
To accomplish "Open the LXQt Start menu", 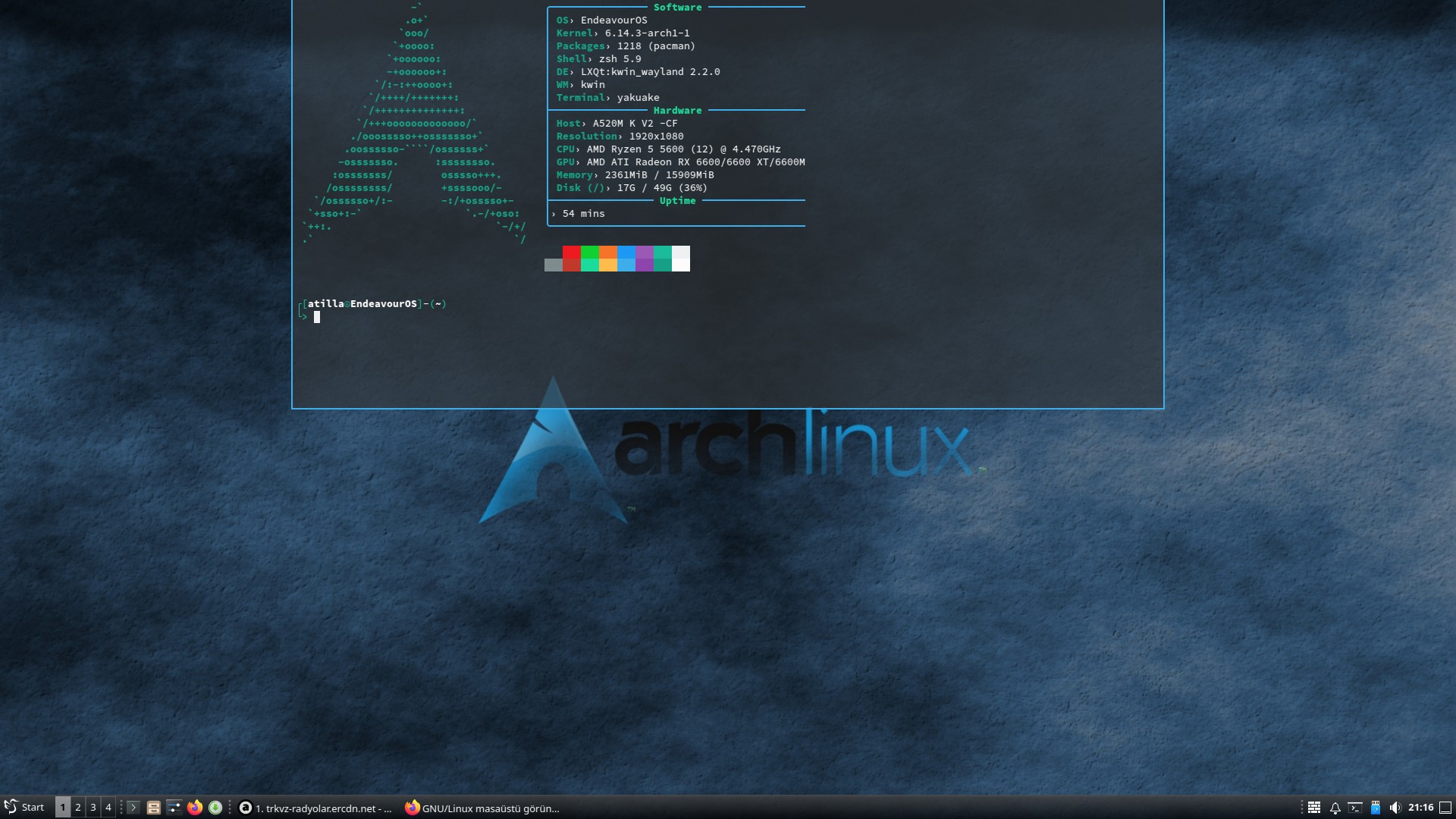I will [x=24, y=808].
